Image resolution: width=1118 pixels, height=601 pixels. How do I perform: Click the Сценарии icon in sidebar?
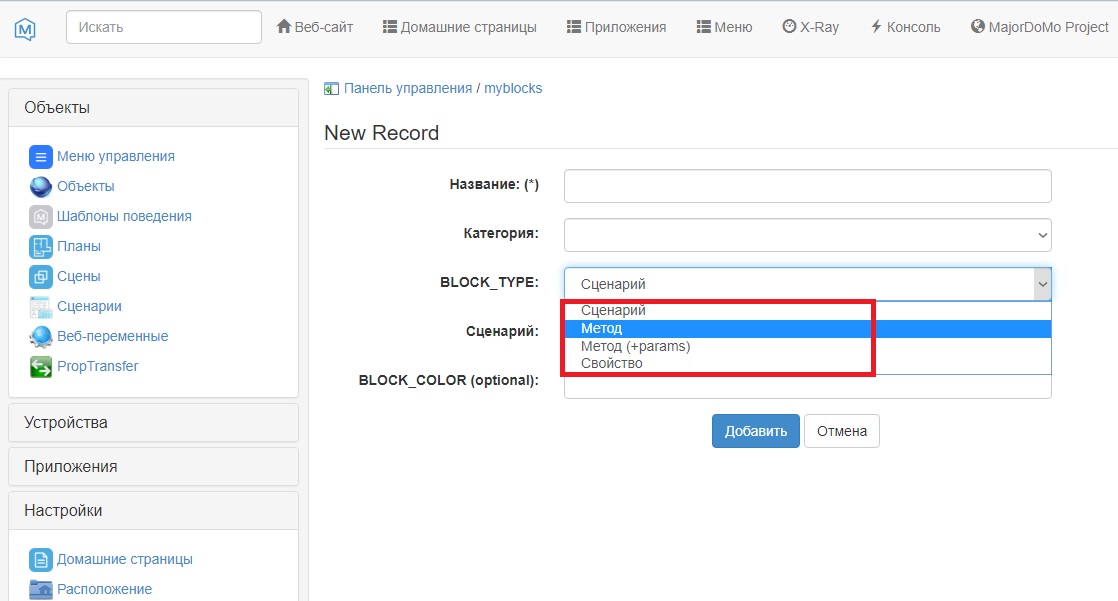(40, 307)
